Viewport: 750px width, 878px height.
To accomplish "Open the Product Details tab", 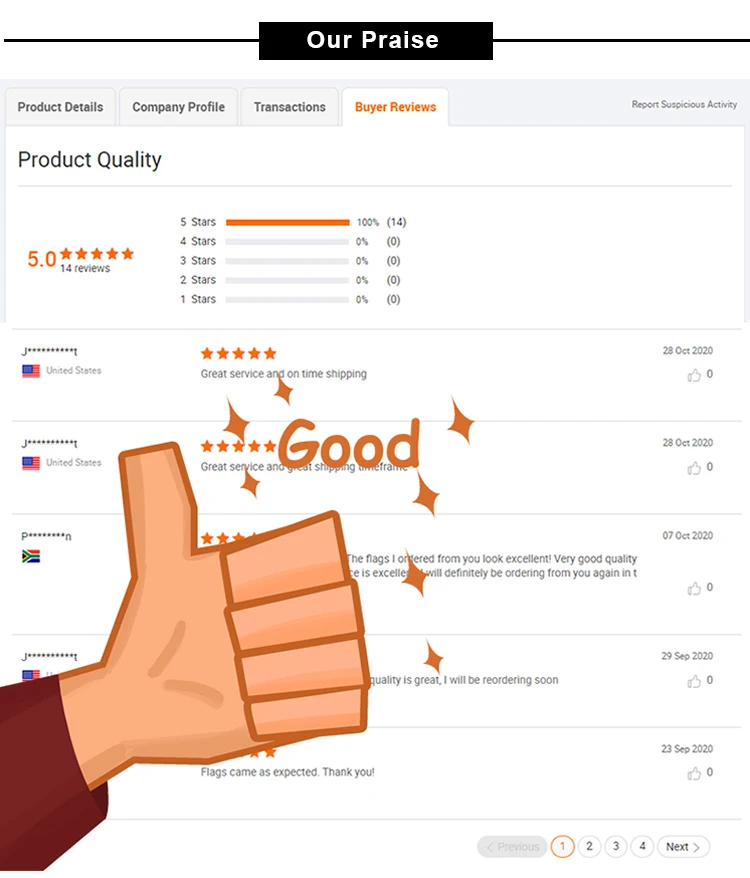I will pyautogui.click(x=60, y=107).
